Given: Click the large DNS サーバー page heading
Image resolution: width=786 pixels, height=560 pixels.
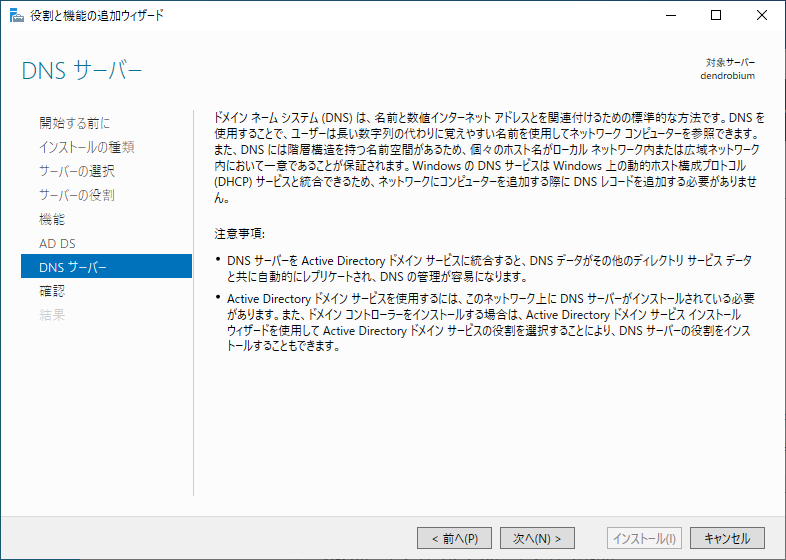Looking at the screenshot, I should coord(82,71).
